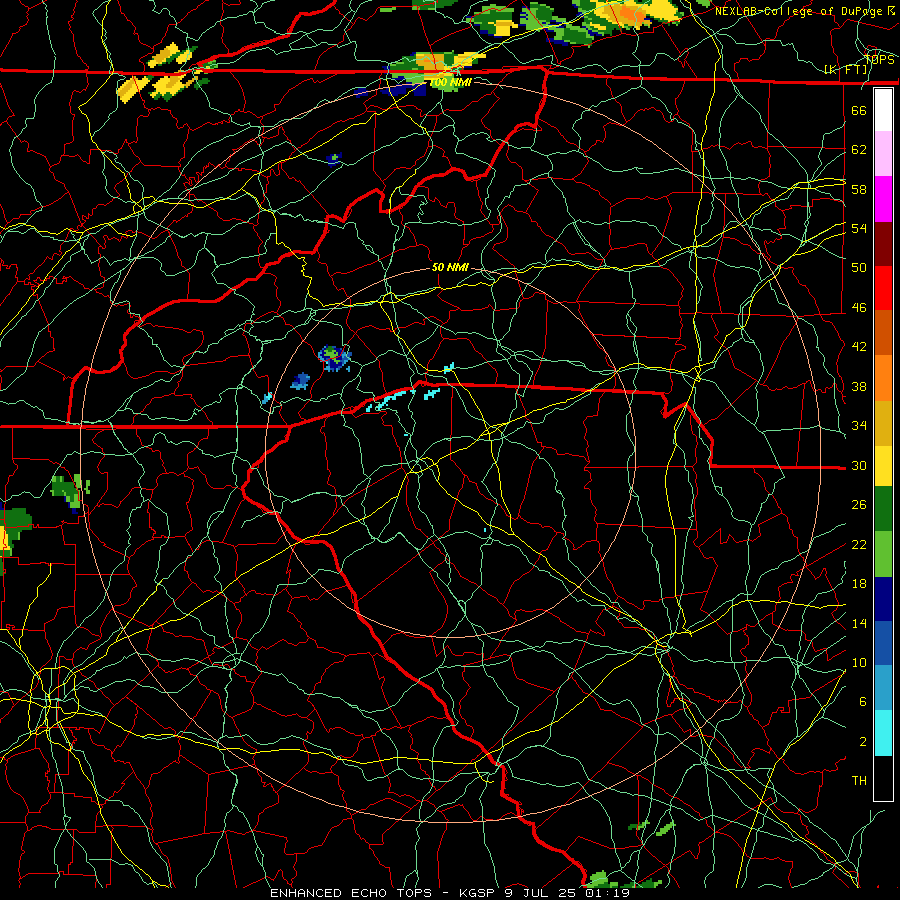Pick the bright red swatch on the scale
900x900 pixels.
pyautogui.click(x=883, y=288)
